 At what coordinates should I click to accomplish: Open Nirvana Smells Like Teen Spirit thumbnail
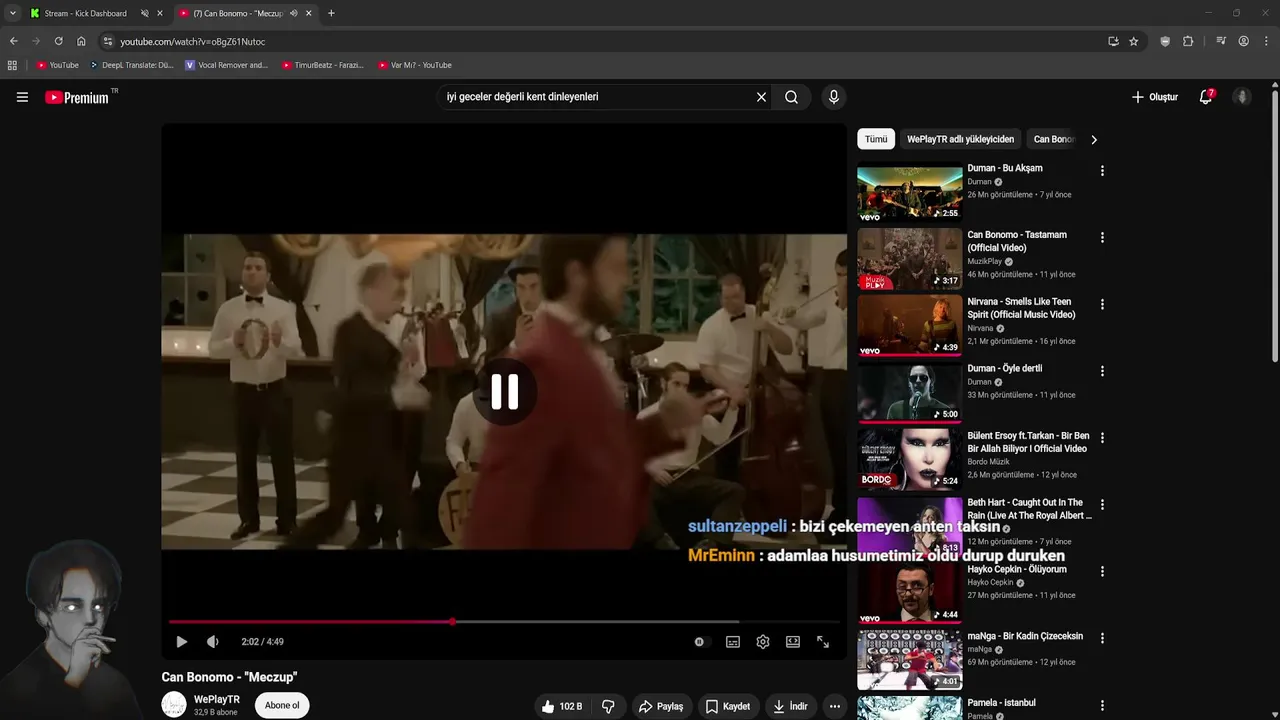pos(910,325)
